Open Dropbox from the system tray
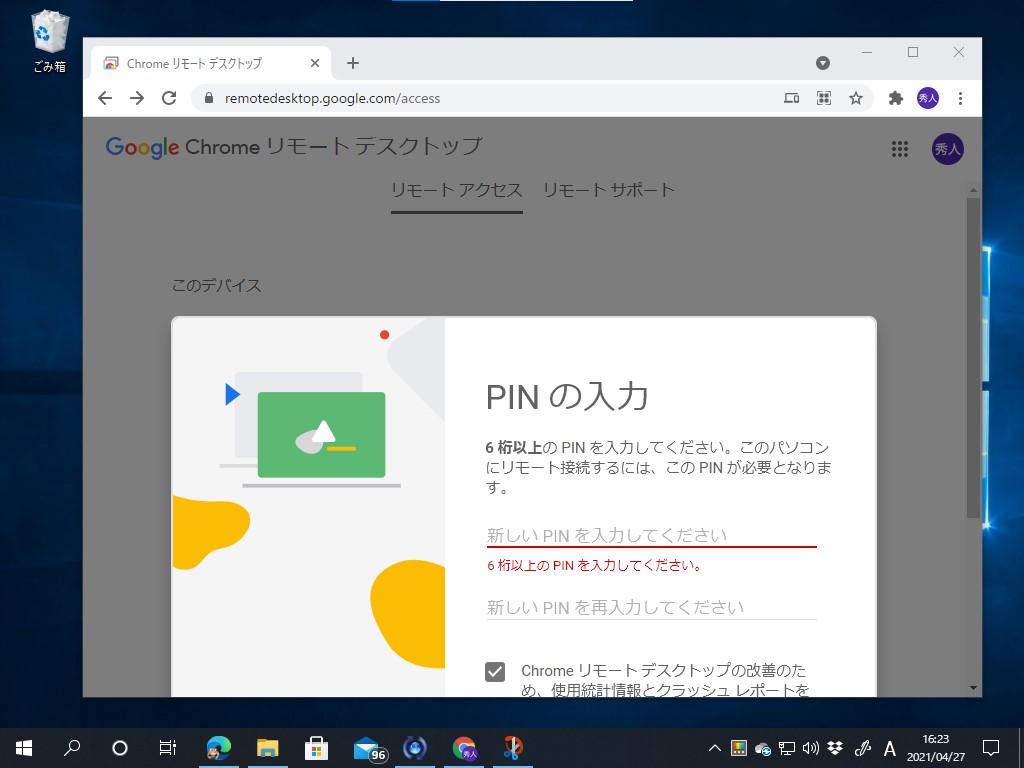This screenshot has width=1024, height=768. click(x=832, y=747)
